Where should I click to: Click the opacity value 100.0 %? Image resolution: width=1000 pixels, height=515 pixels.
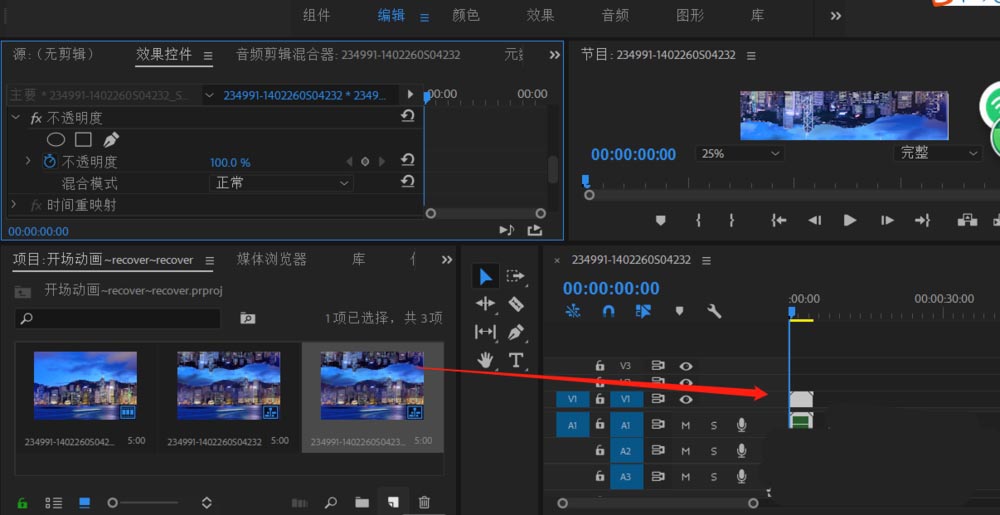pyautogui.click(x=230, y=162)
